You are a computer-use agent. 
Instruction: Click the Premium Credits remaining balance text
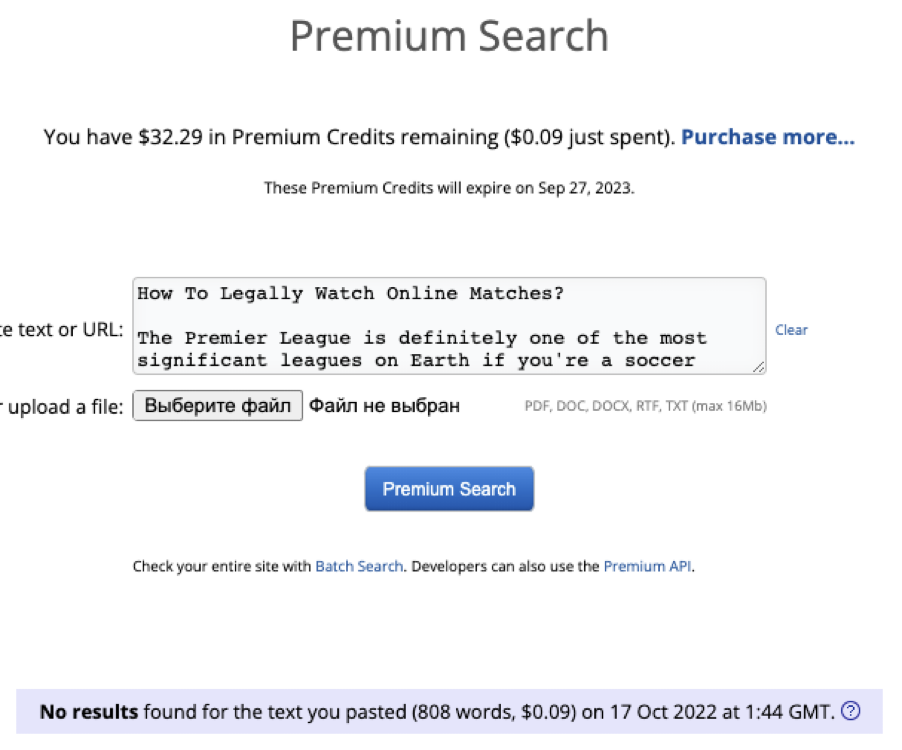point(360,137)
